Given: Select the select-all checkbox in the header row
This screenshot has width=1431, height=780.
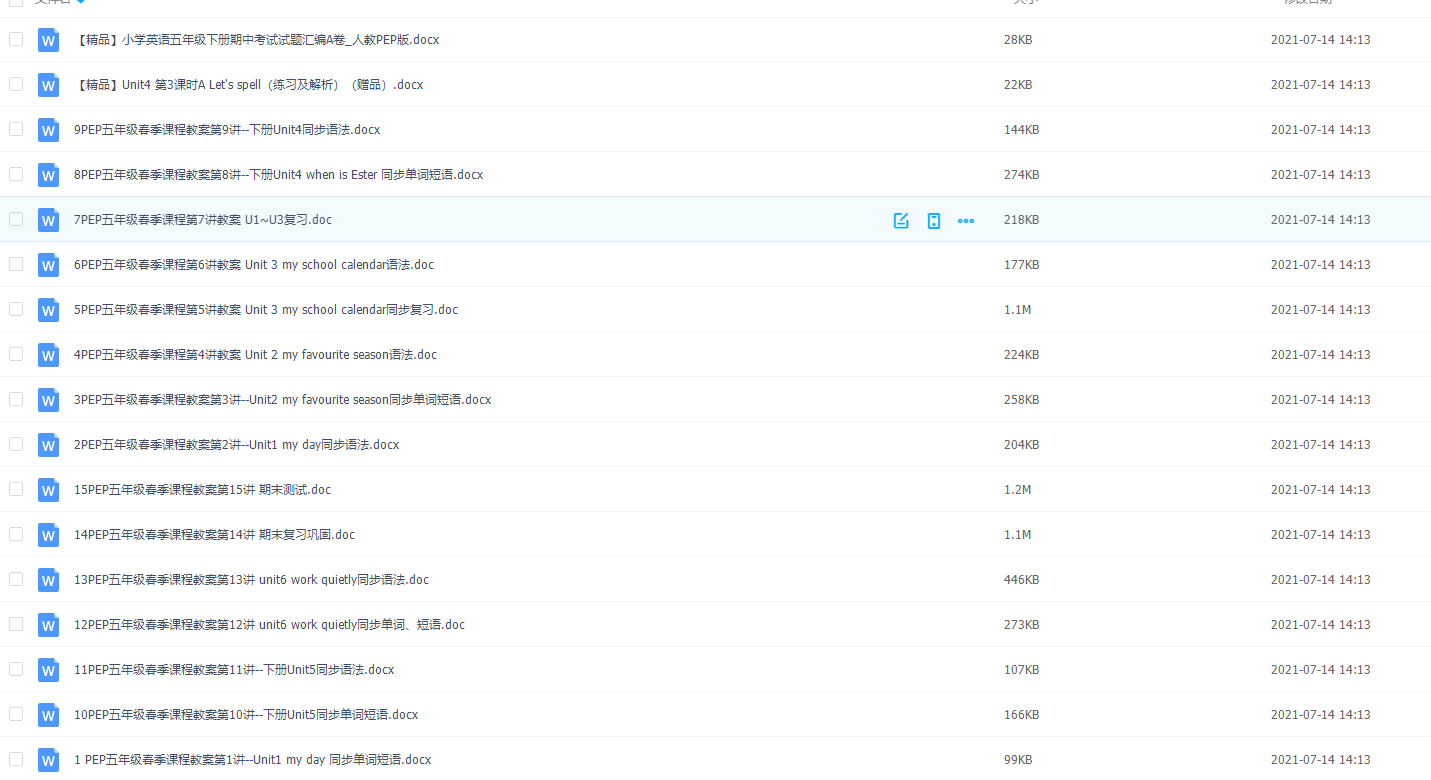Looking at the screenshot, I should pos(16,2).
